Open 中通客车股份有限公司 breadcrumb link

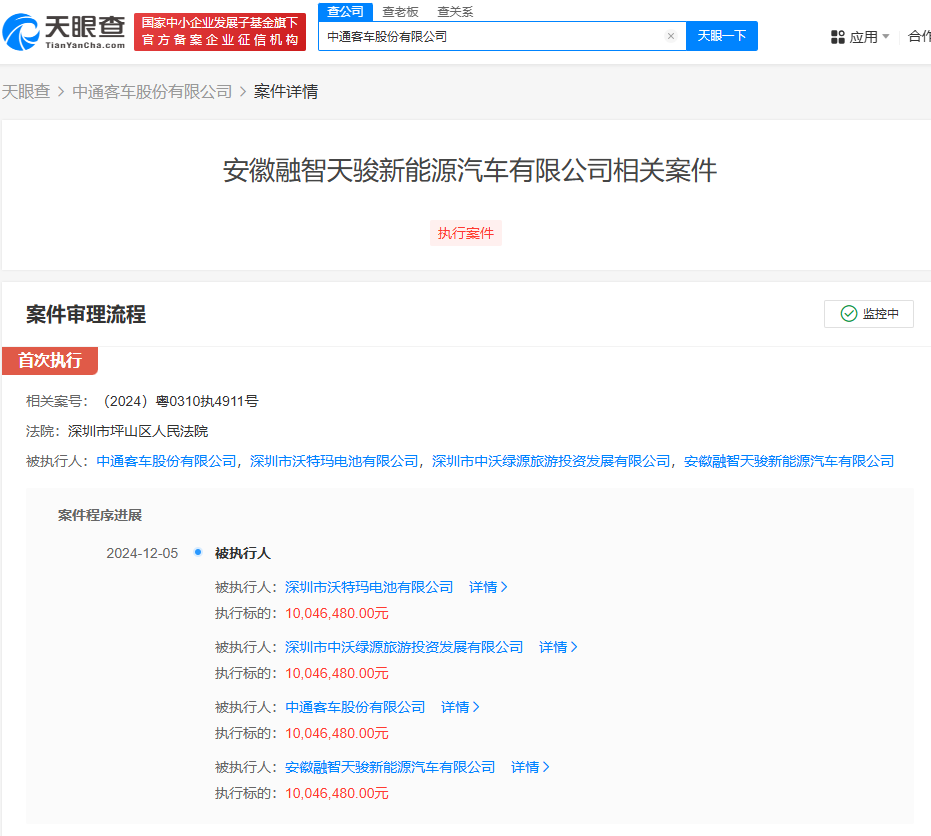point(152,91)
